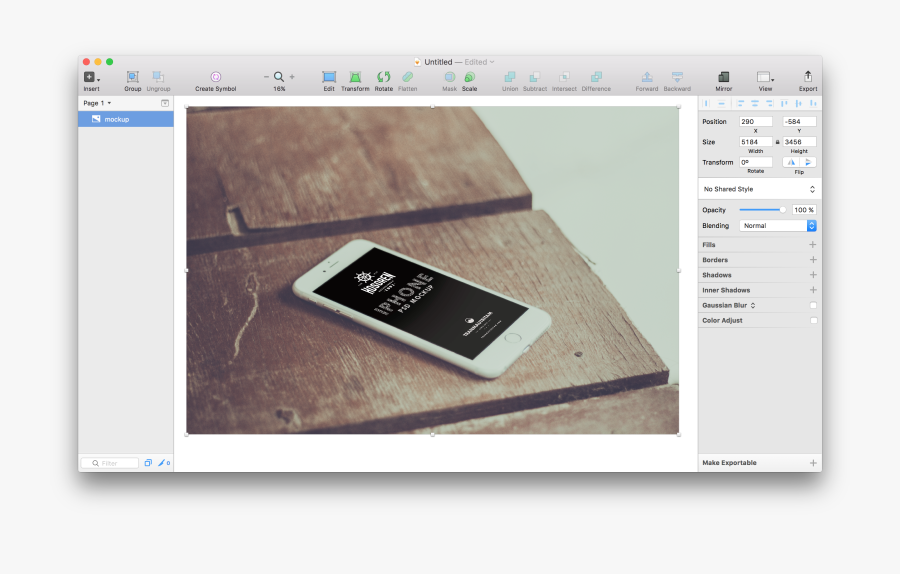Click the phone mockup image on canvas

[x=432, y=270]
